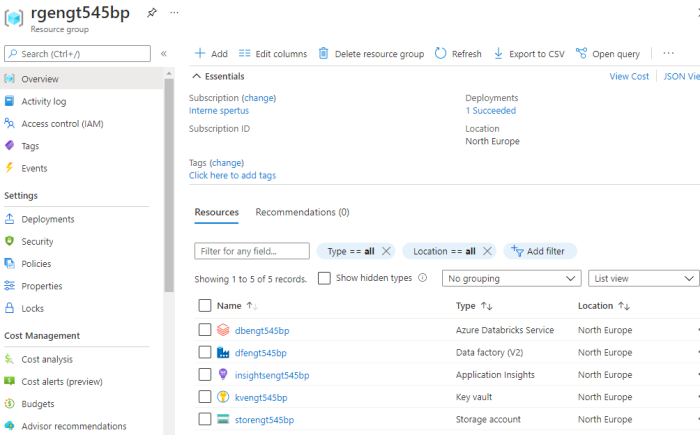Open the JSON View link
This screenshot has width=700, height=435.
(681, 76)
